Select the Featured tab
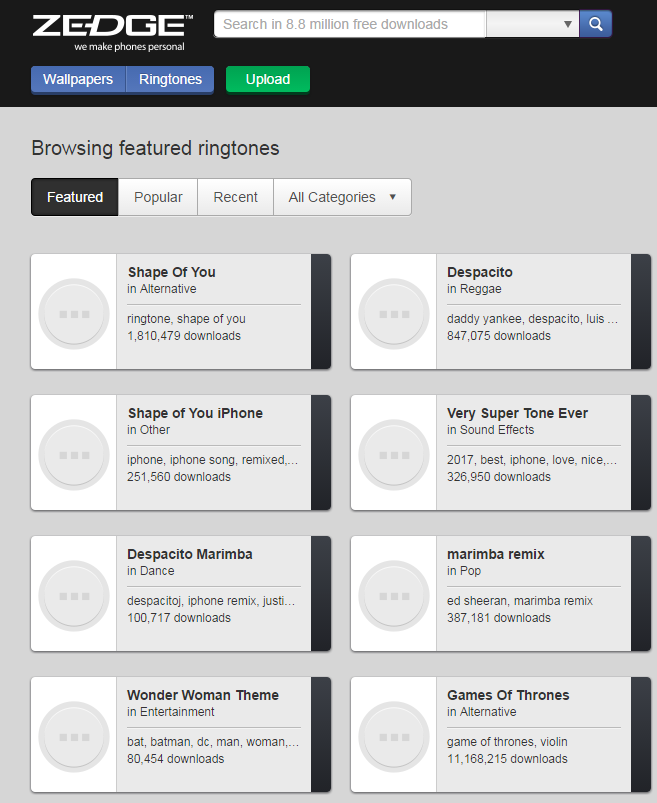The width and height of the screenshot is (657, 803). 75,197
